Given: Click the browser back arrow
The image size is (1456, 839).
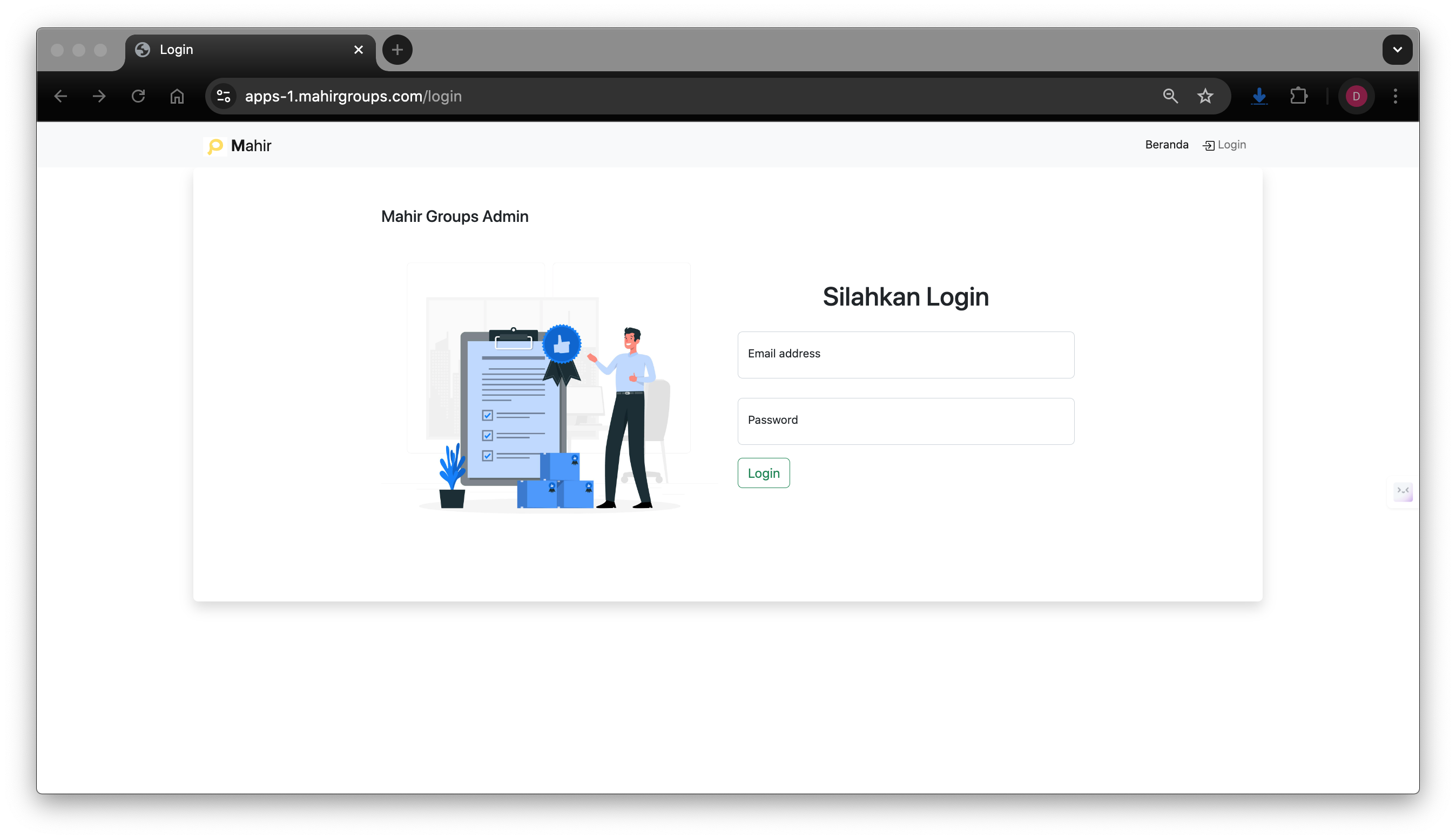Looking at the screenshot, I should pyautogui.click(x=60, y=96).
